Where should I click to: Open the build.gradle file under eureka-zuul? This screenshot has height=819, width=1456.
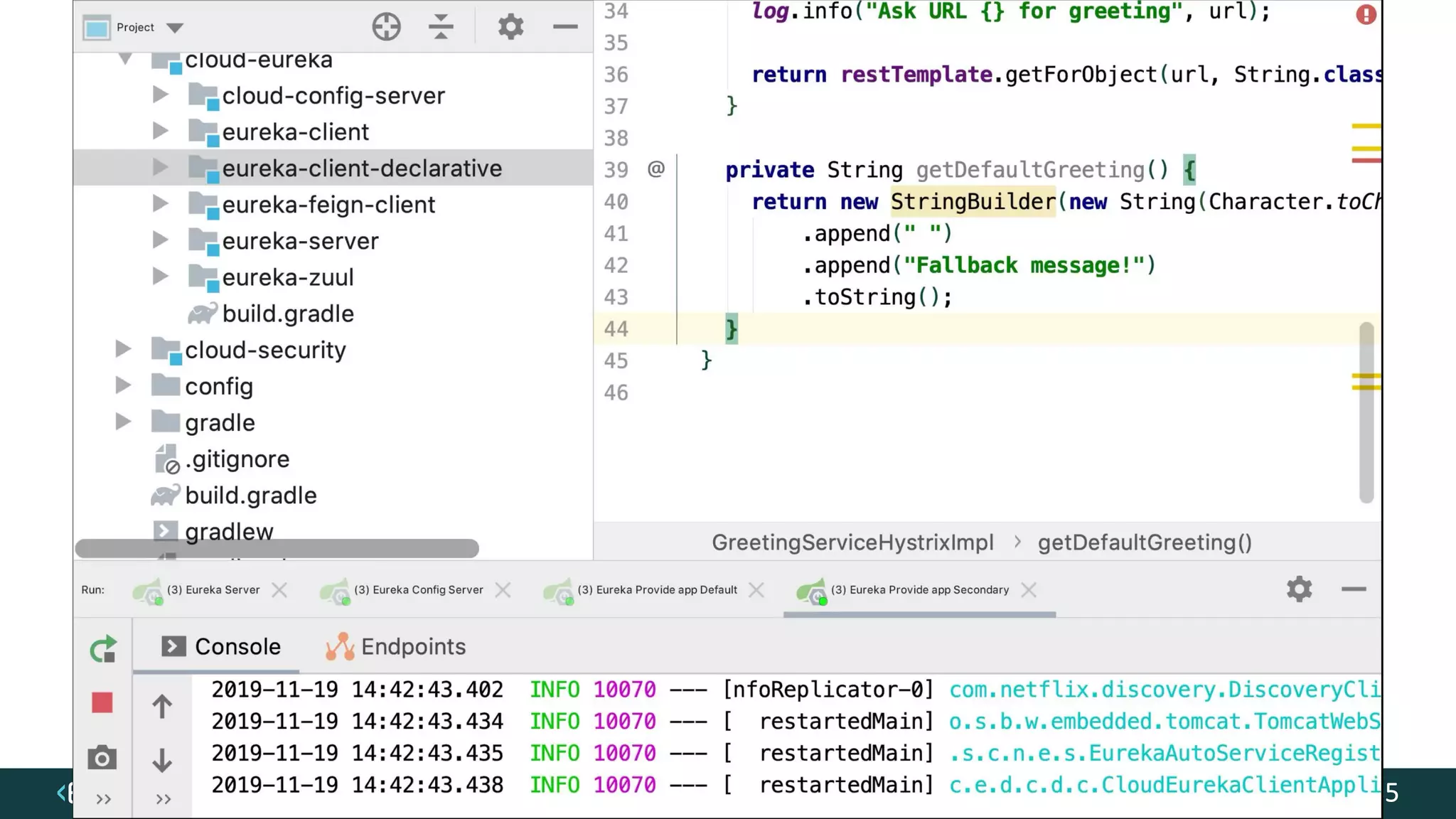287,314
